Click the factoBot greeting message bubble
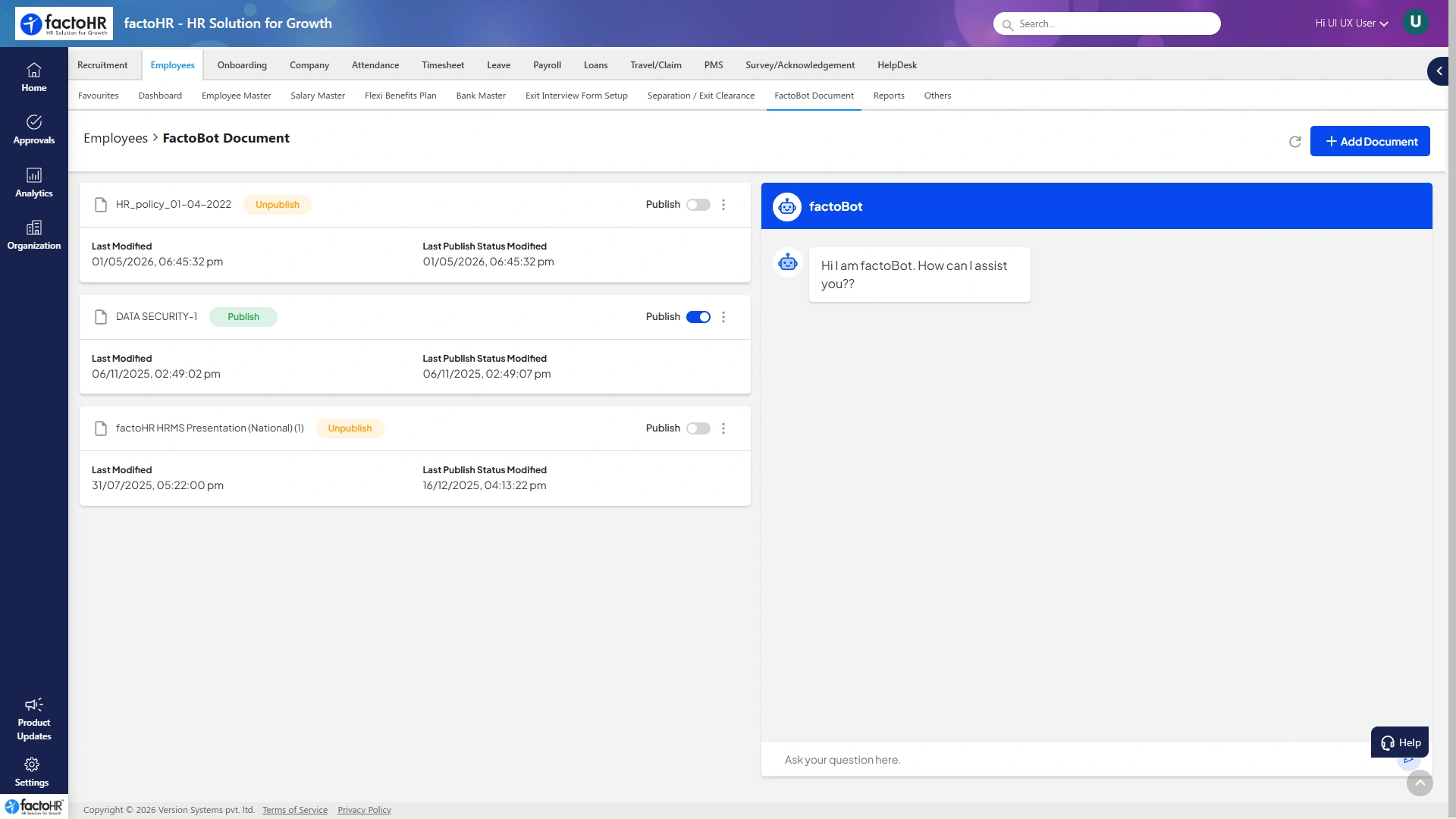Screen dimensions: 1456x819 click(919, 275)
